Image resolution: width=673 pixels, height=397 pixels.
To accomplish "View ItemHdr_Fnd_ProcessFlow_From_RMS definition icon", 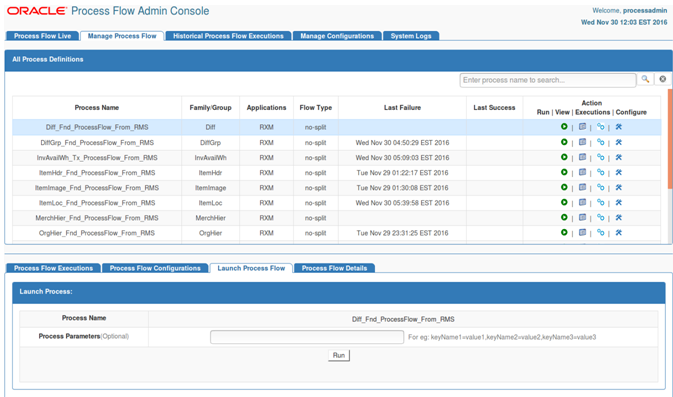I will [582, 172].
